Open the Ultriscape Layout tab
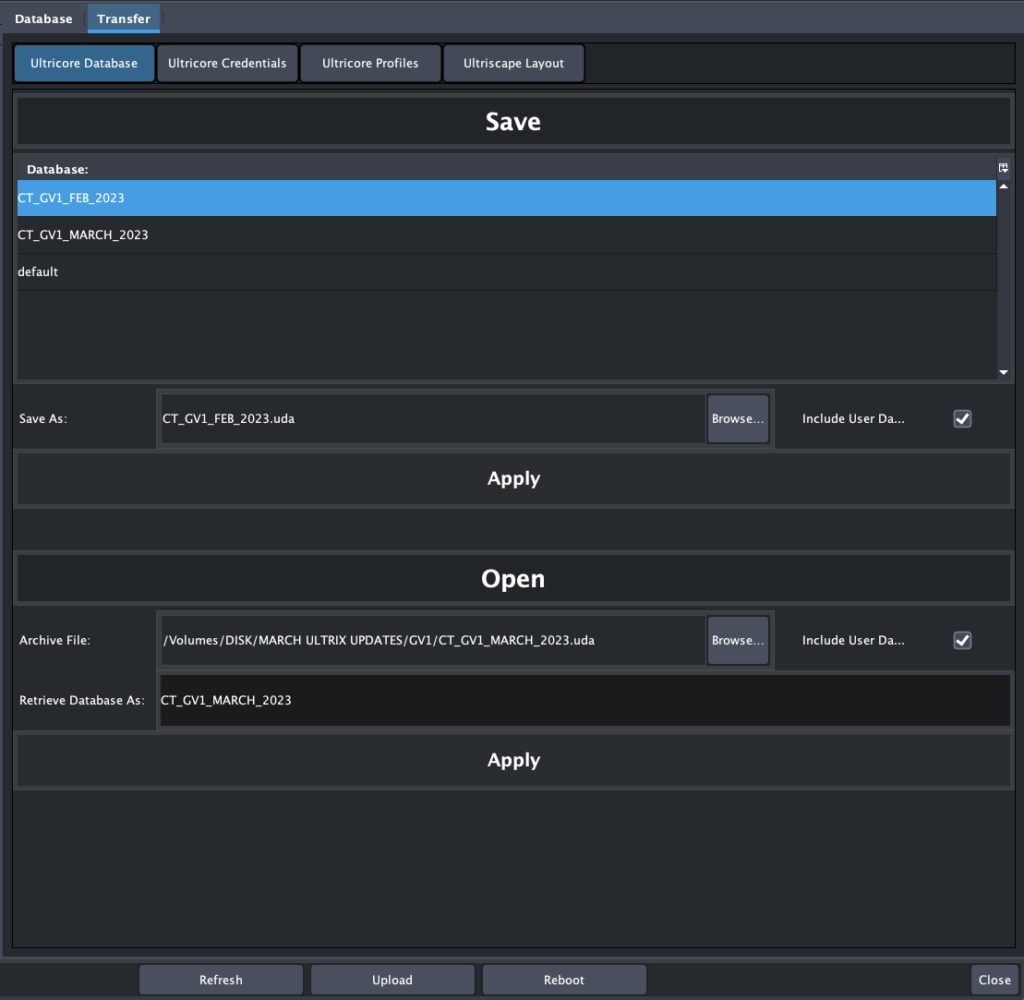Screen dimensions: 1024x1000 [x=513, y=62]
